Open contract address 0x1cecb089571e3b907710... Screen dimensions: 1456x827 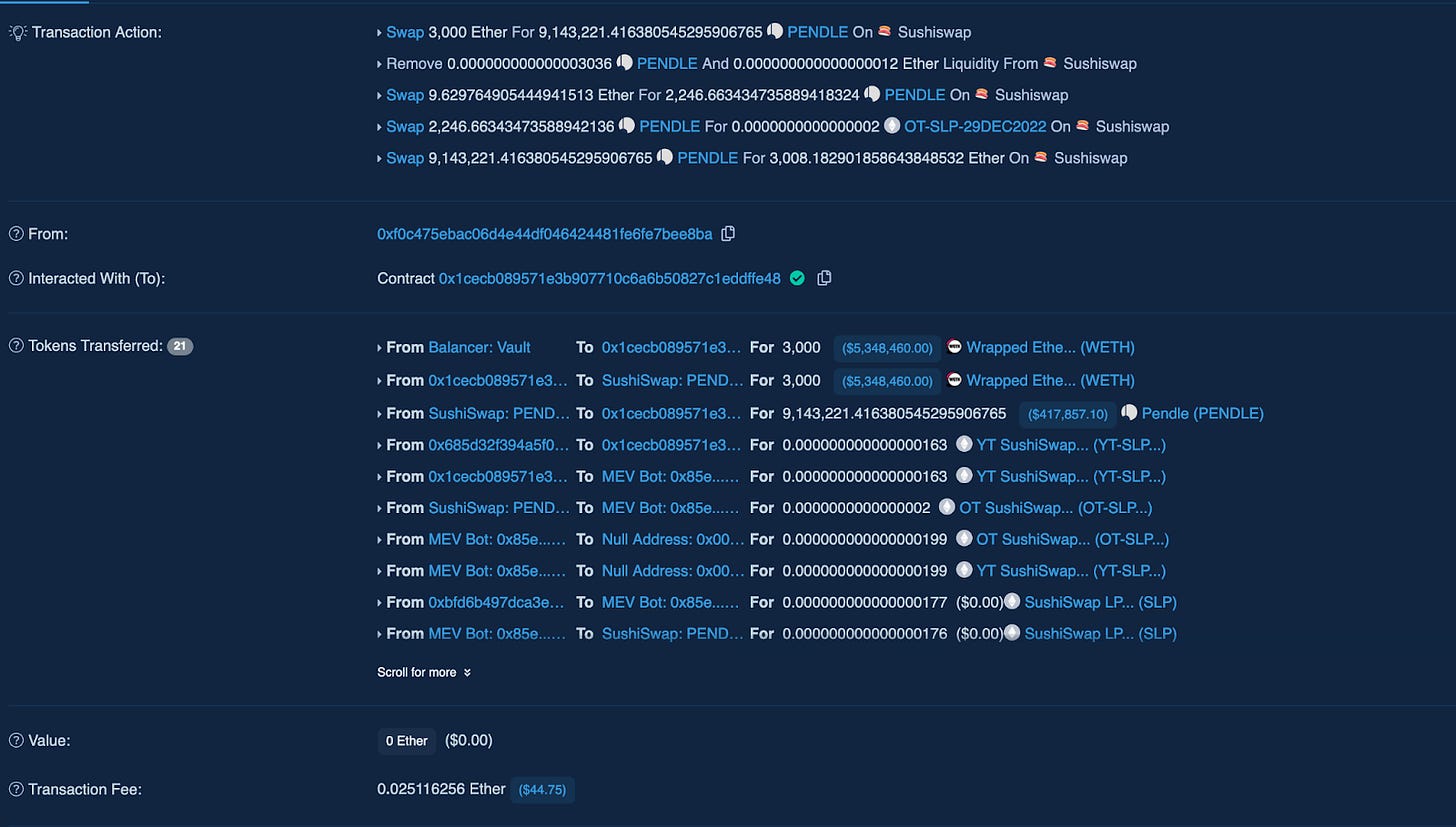(610, 278)
